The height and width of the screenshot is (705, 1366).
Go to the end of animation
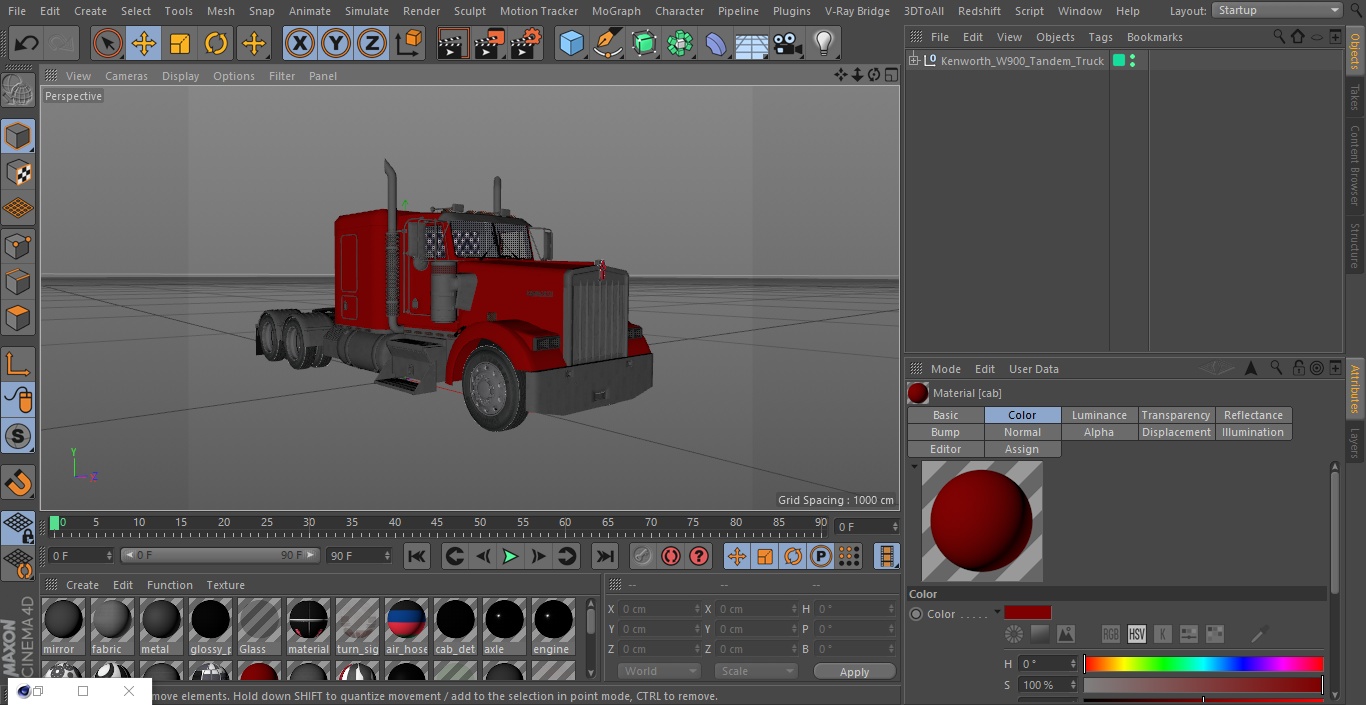pos(605,556)
